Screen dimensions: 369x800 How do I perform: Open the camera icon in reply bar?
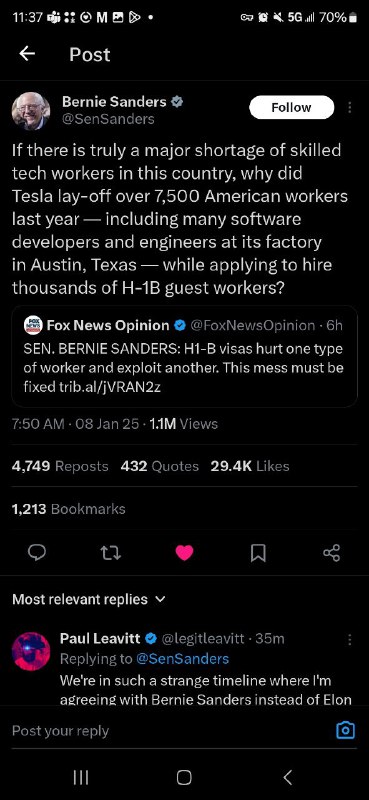(346, 731)
